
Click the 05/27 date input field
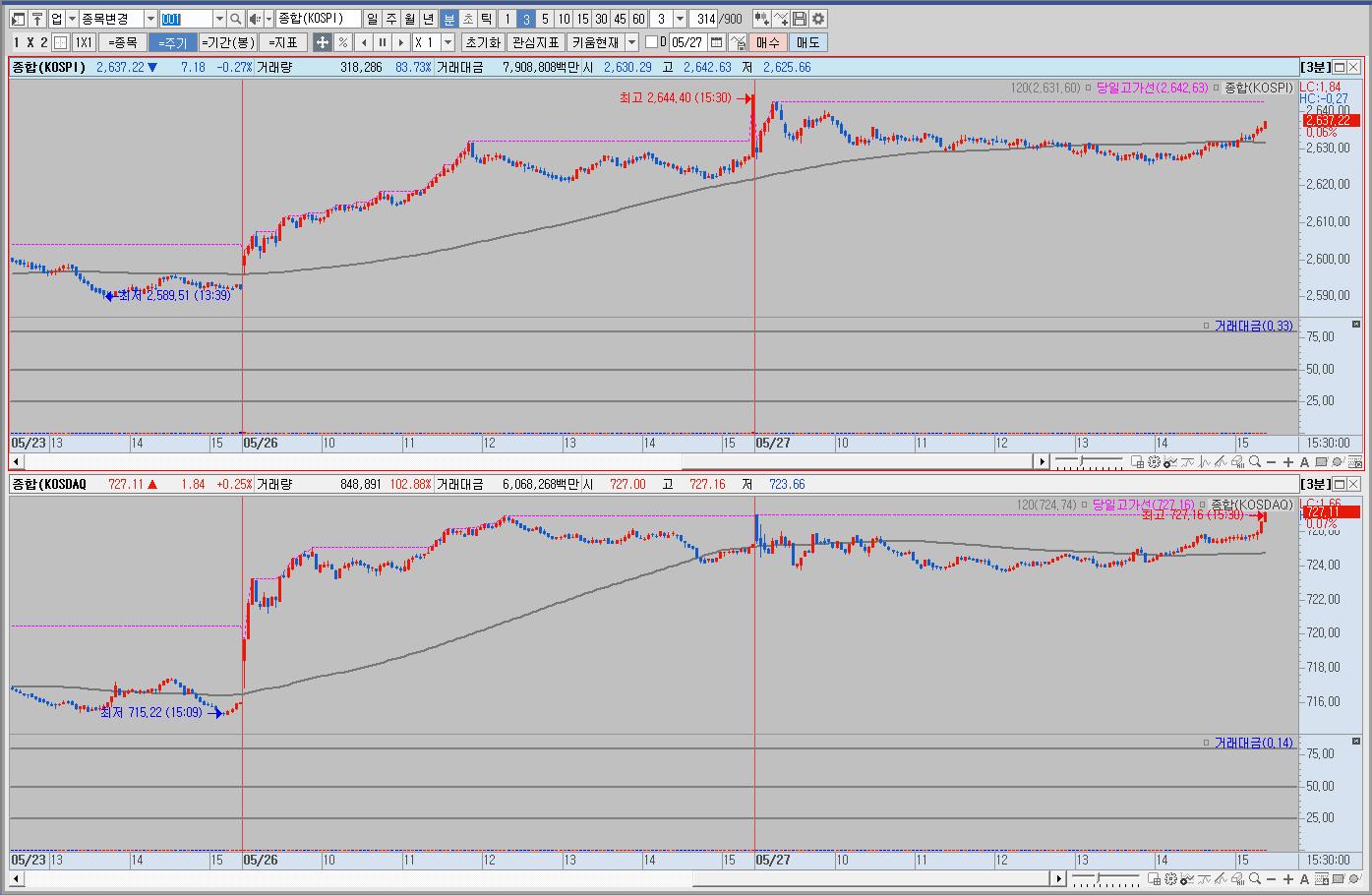[687, 42]
